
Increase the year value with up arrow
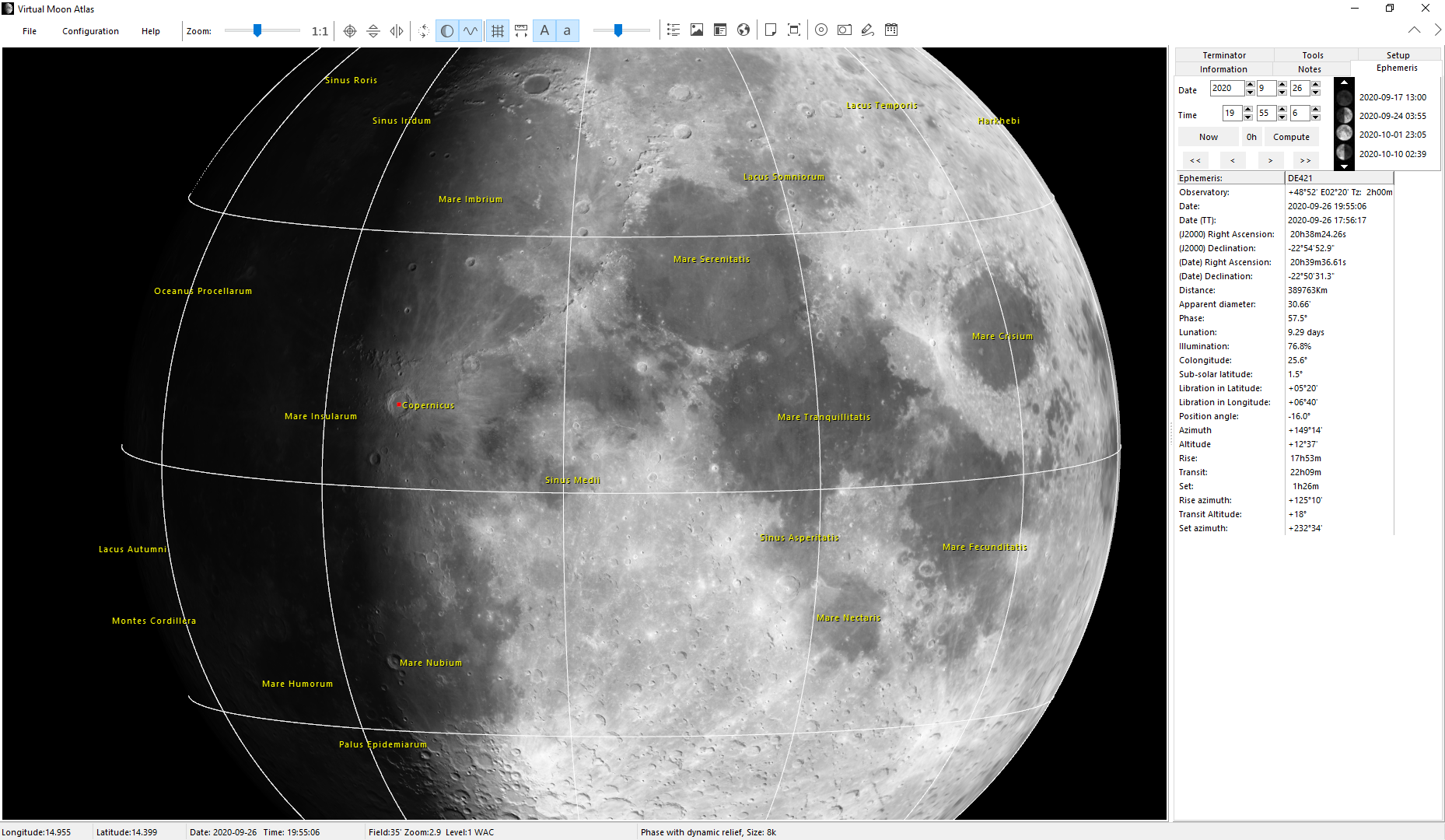(x=1250, y=85)
